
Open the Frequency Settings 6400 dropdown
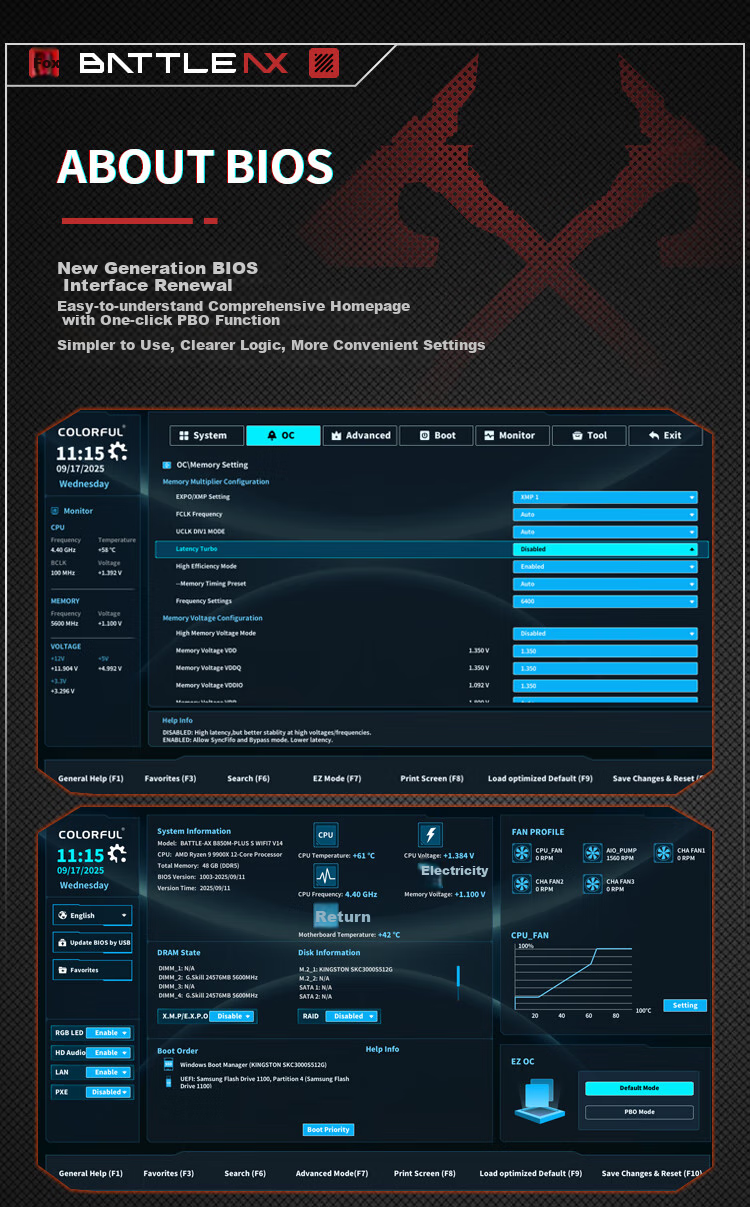tap(605, 602)
